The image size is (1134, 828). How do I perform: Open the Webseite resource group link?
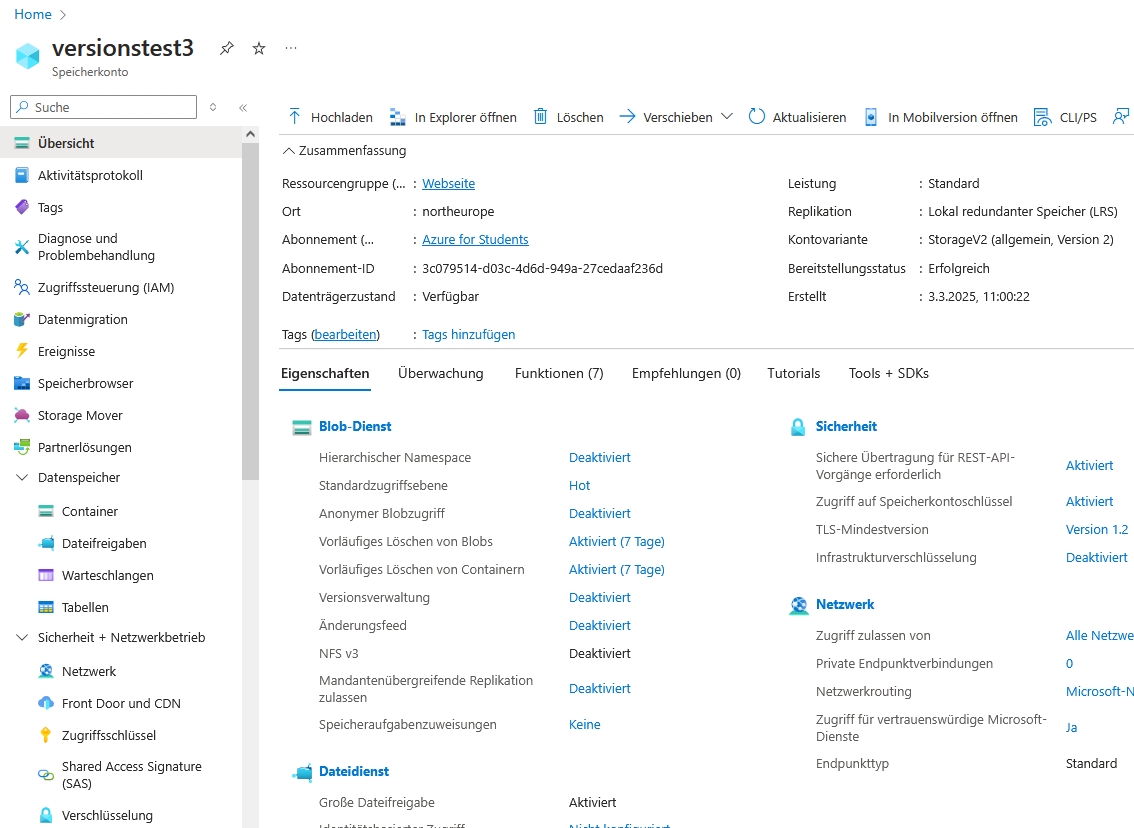click(448, 184)
